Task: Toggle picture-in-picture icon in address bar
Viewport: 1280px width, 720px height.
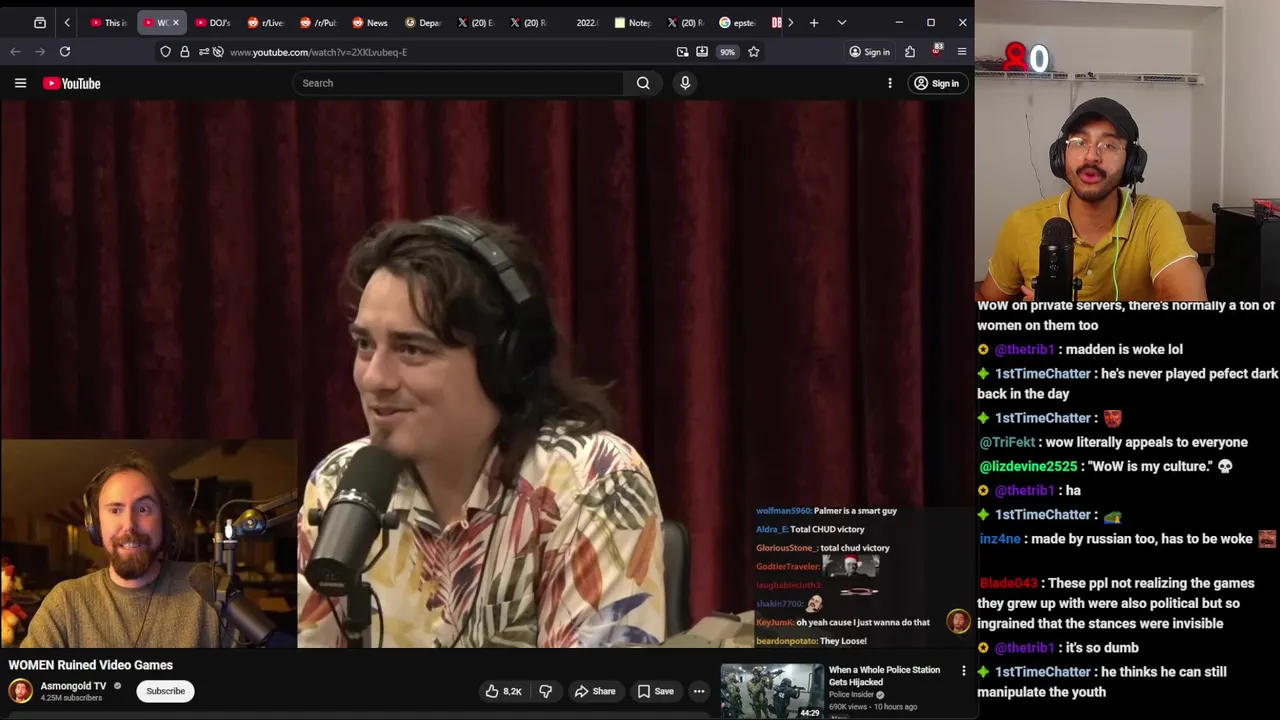Action: [x=682, y=52]
